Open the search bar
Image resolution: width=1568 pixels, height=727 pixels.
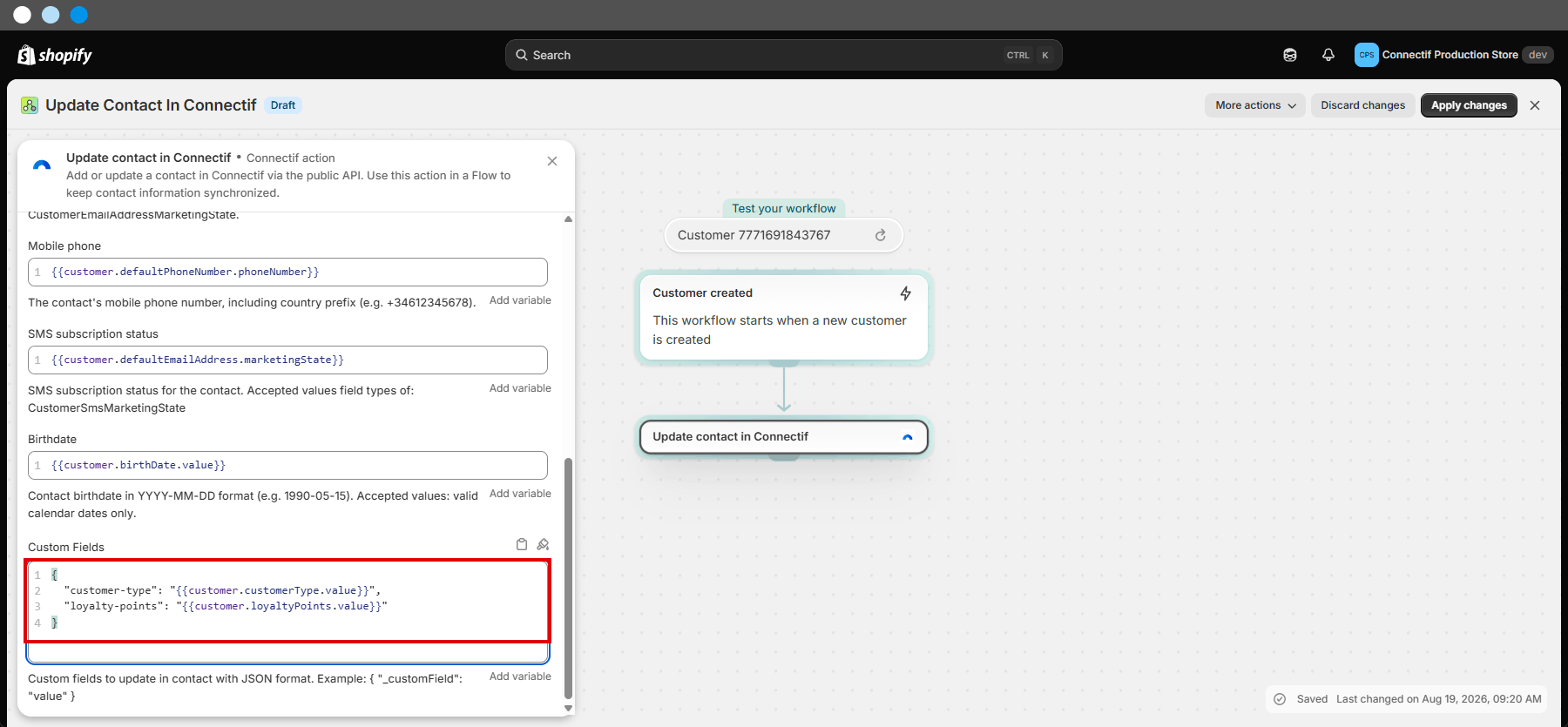pos(783,55)
